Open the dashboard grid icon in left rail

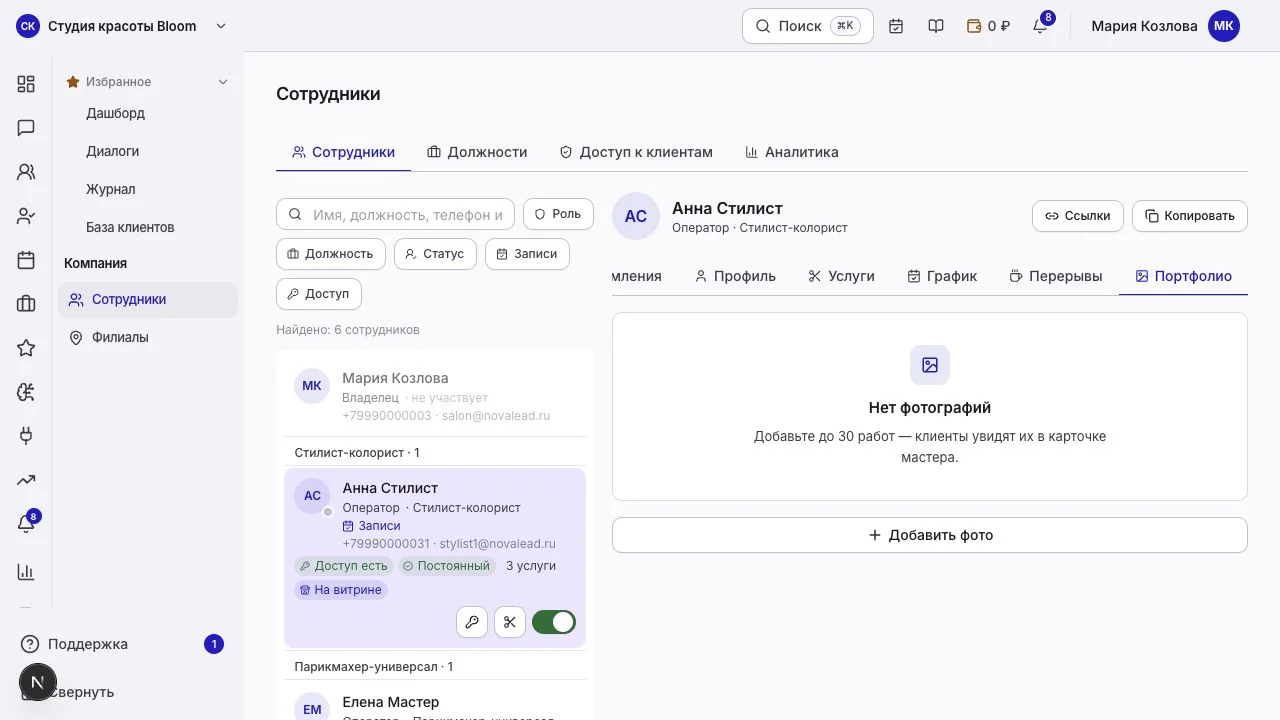pyautogui.click(x=26, y=84)
